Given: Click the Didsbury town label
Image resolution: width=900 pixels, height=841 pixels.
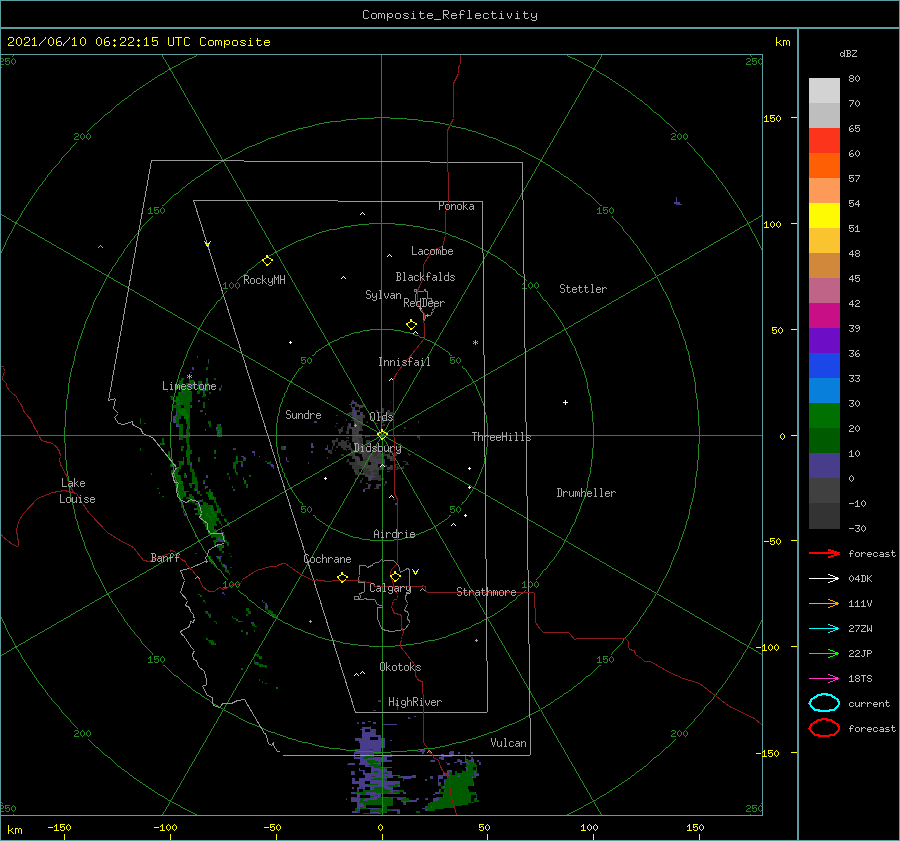Looking at the screenshot, I should point(377,448).
